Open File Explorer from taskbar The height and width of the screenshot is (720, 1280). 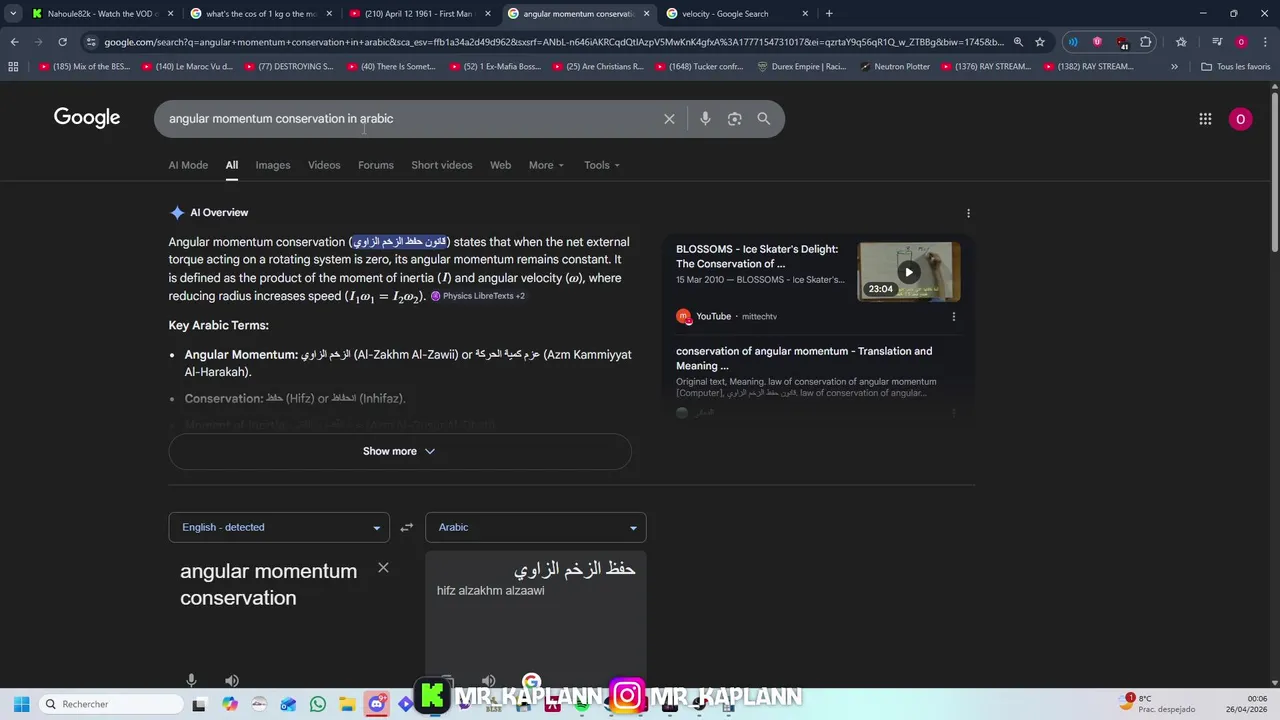(347, 704)
